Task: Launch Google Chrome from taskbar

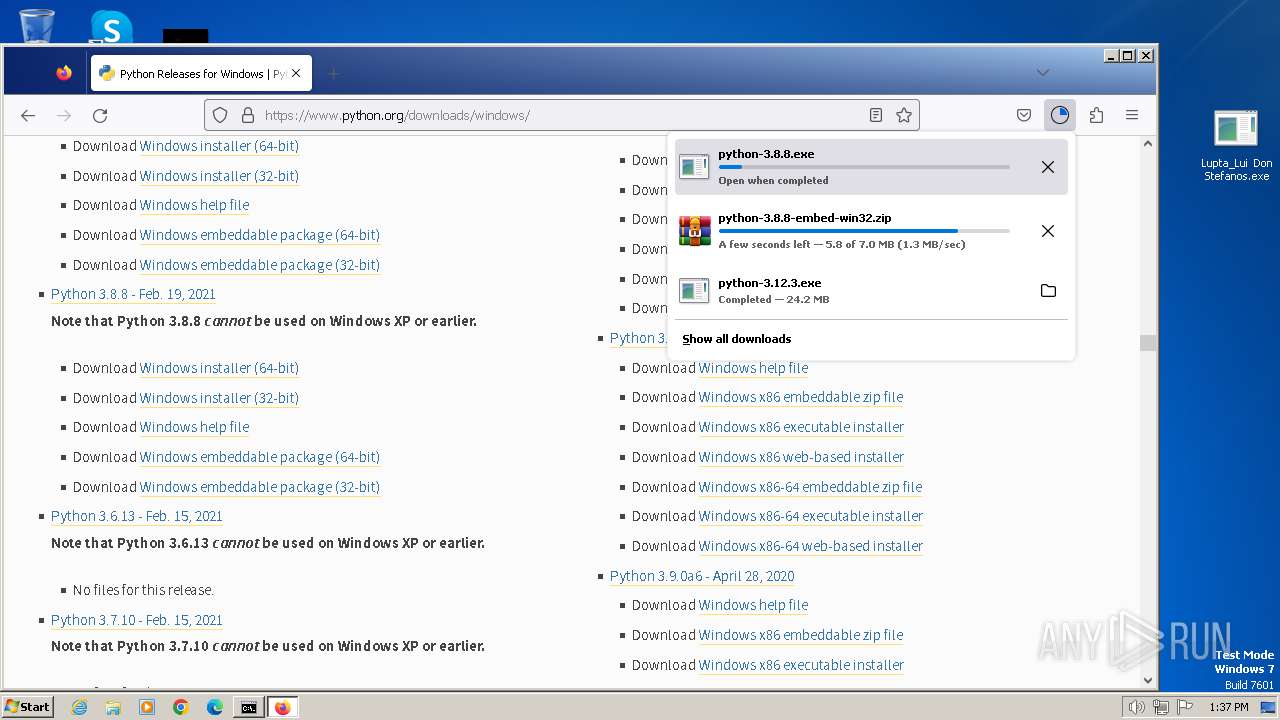Action: tap(181, 707)
